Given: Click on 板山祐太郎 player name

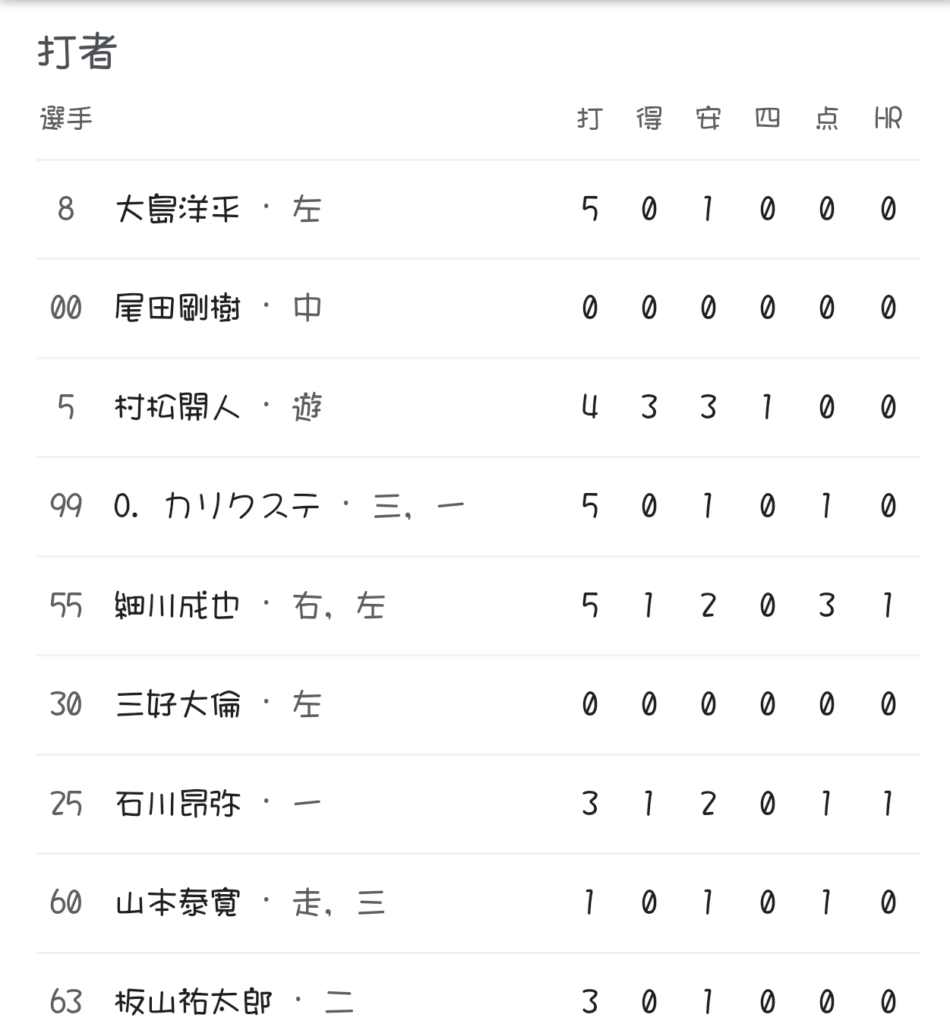Looking at the screenshot, I should click(x=193, y=1001).
